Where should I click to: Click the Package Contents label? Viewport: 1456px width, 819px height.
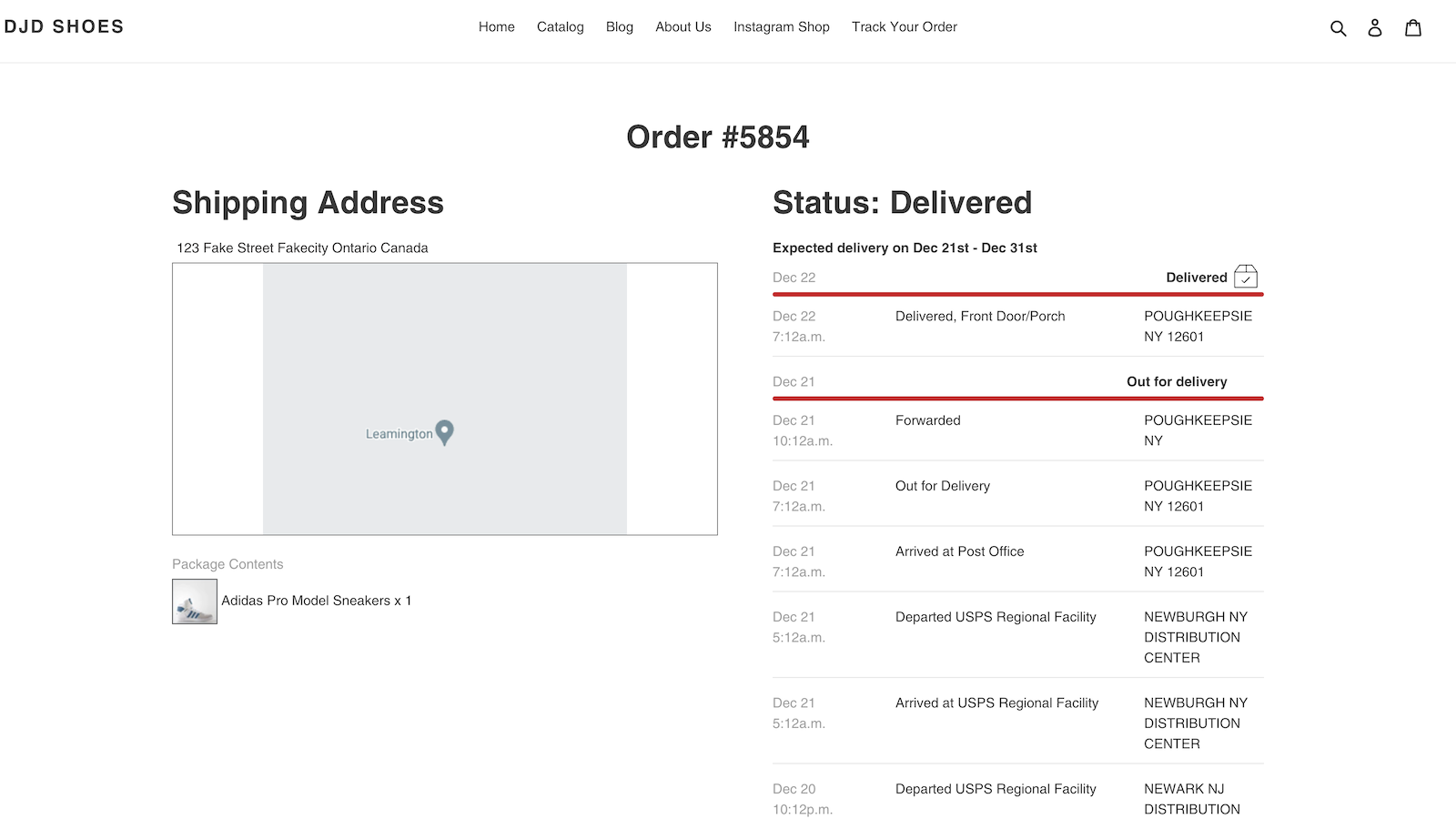[x=227, y=563]
